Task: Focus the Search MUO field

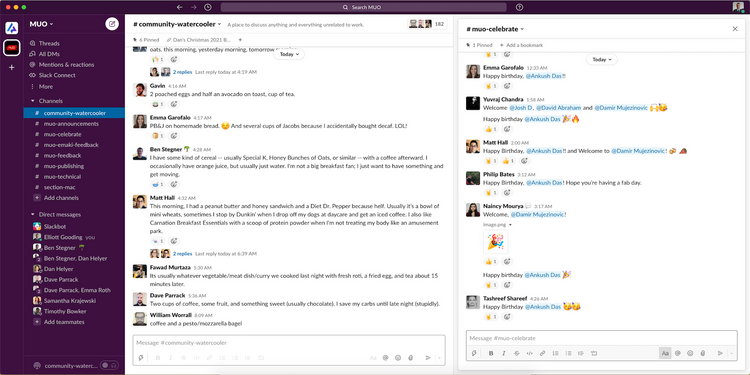Action: (x=364, y=7)
